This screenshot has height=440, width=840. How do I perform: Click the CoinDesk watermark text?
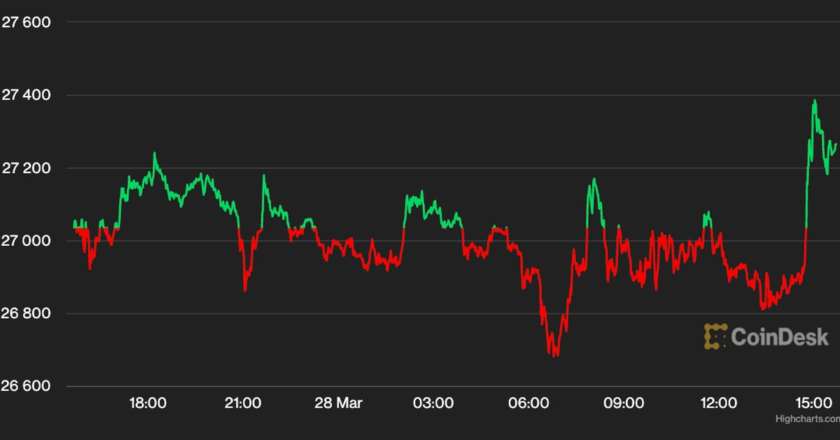[779, 337]
